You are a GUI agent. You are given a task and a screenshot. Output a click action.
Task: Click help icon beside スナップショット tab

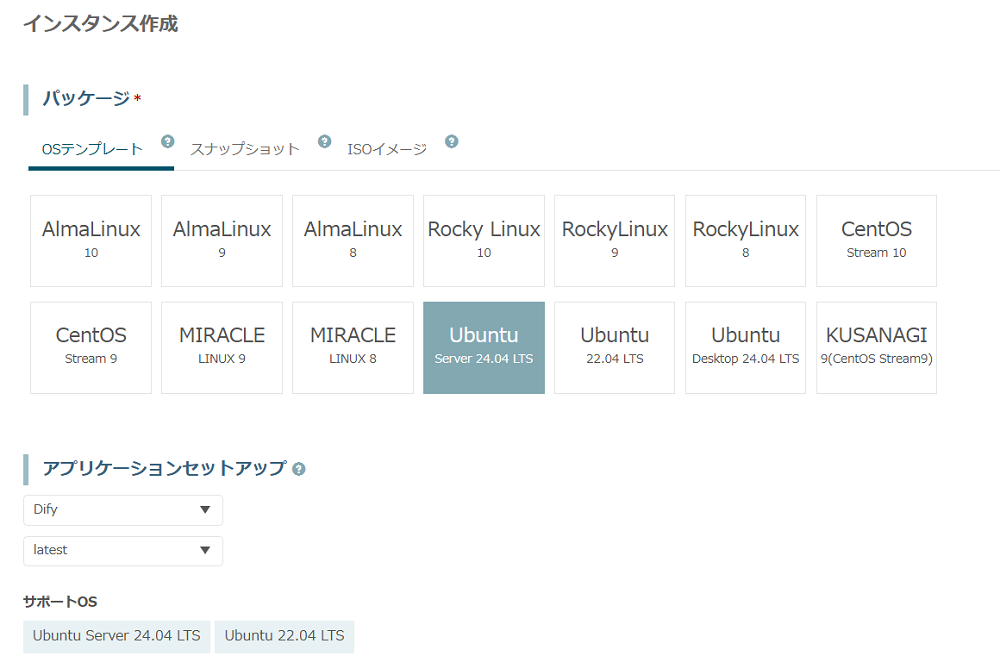(x=324, y=141)
